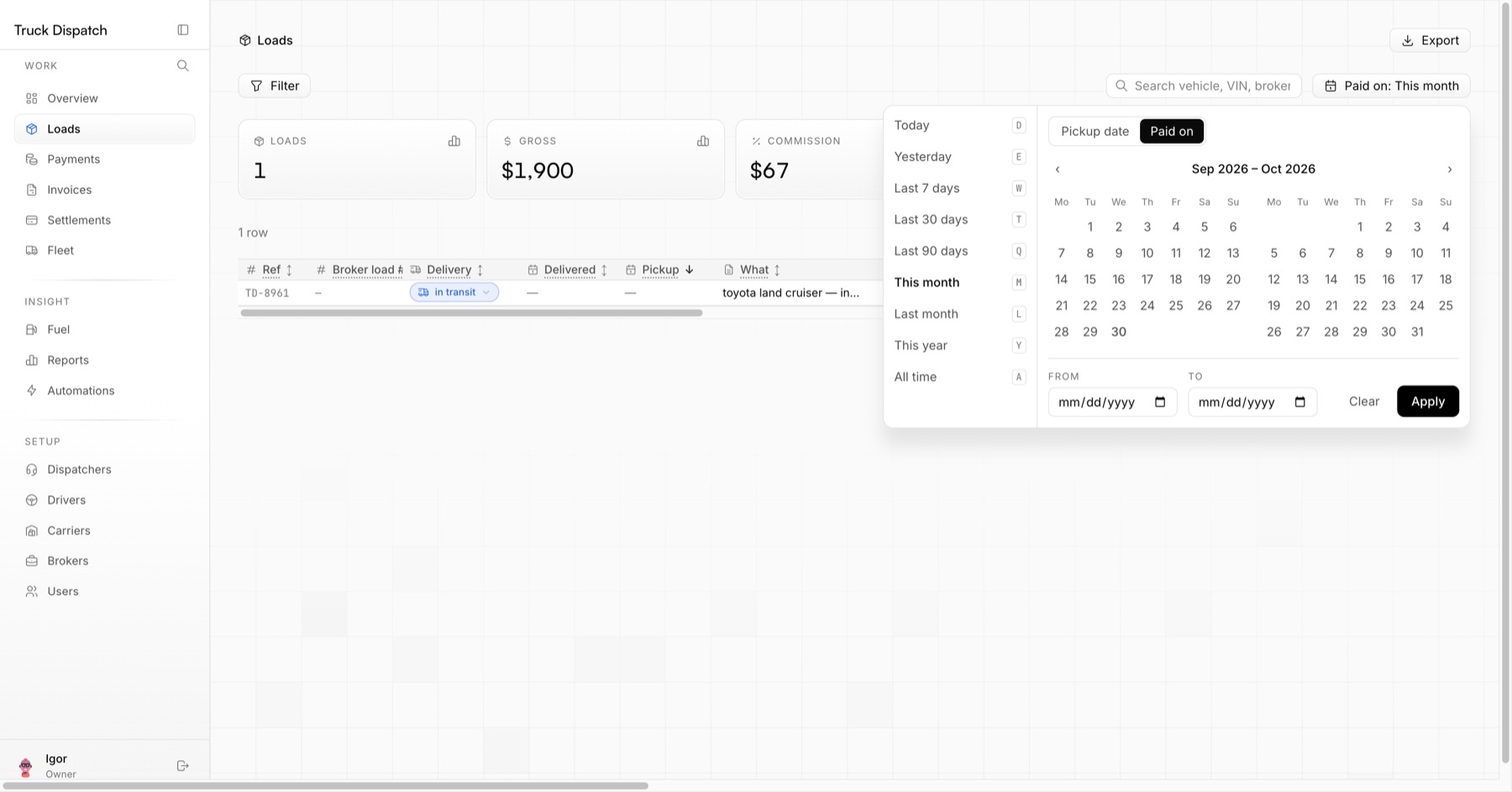The height and width of the screenshot is (792, 1512).
Task: Click the Export button
Action: [x=1430, y=40]
